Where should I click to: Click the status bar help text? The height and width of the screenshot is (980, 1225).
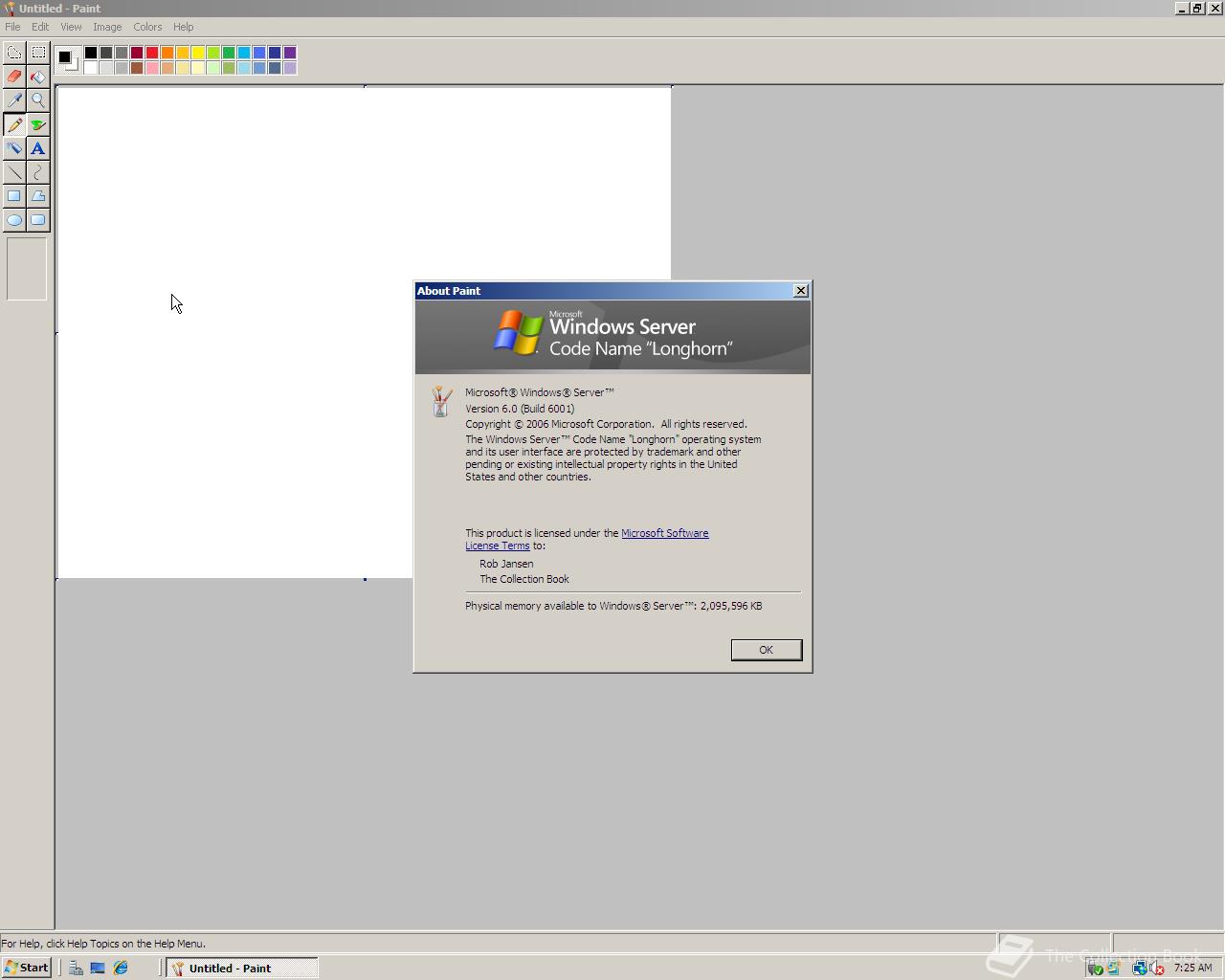click(103, 944)
